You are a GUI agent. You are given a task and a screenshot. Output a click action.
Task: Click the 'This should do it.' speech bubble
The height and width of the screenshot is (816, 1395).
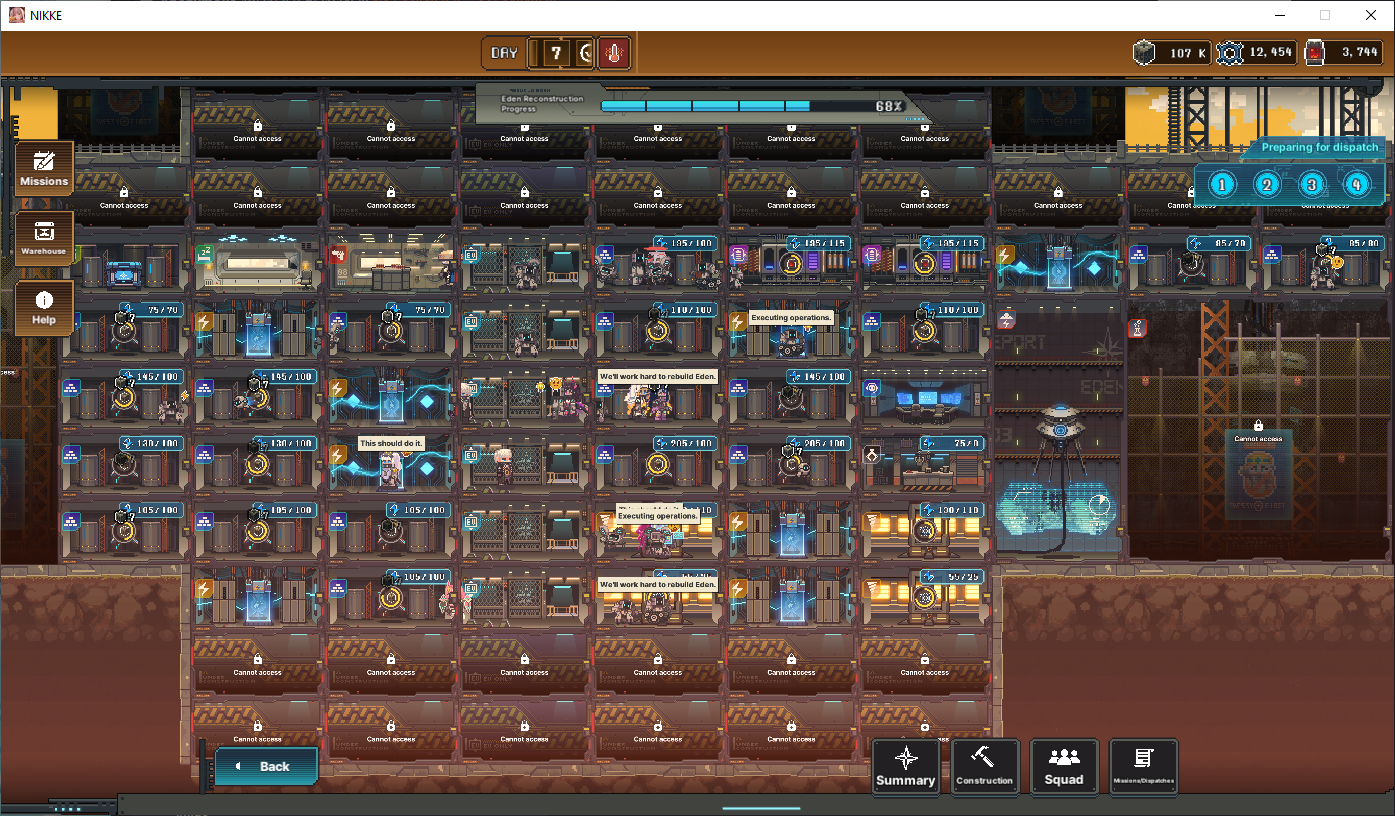[x=390, y=443]
